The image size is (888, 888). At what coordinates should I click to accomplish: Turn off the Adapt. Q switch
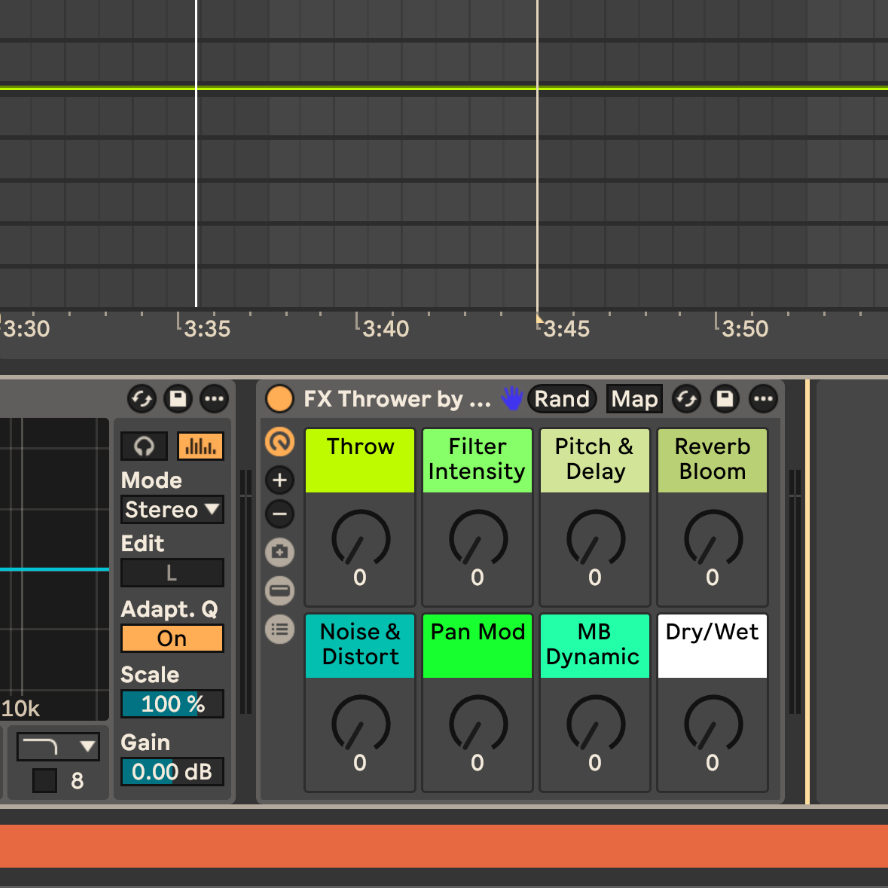172,638
